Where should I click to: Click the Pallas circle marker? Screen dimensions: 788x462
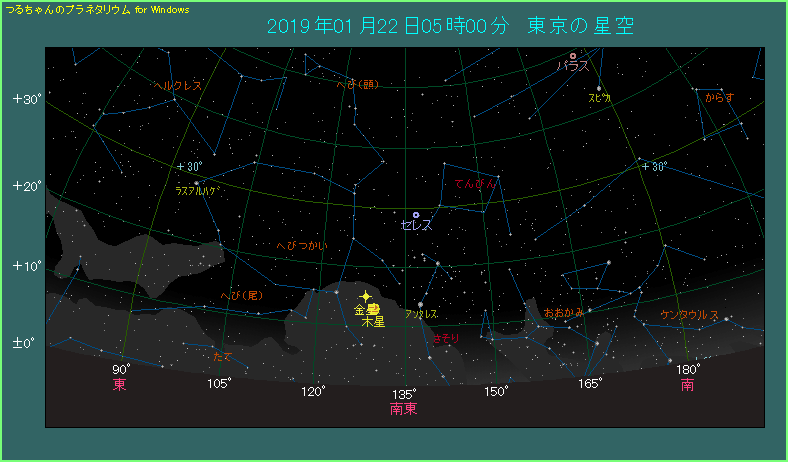[x=573, y=56]
